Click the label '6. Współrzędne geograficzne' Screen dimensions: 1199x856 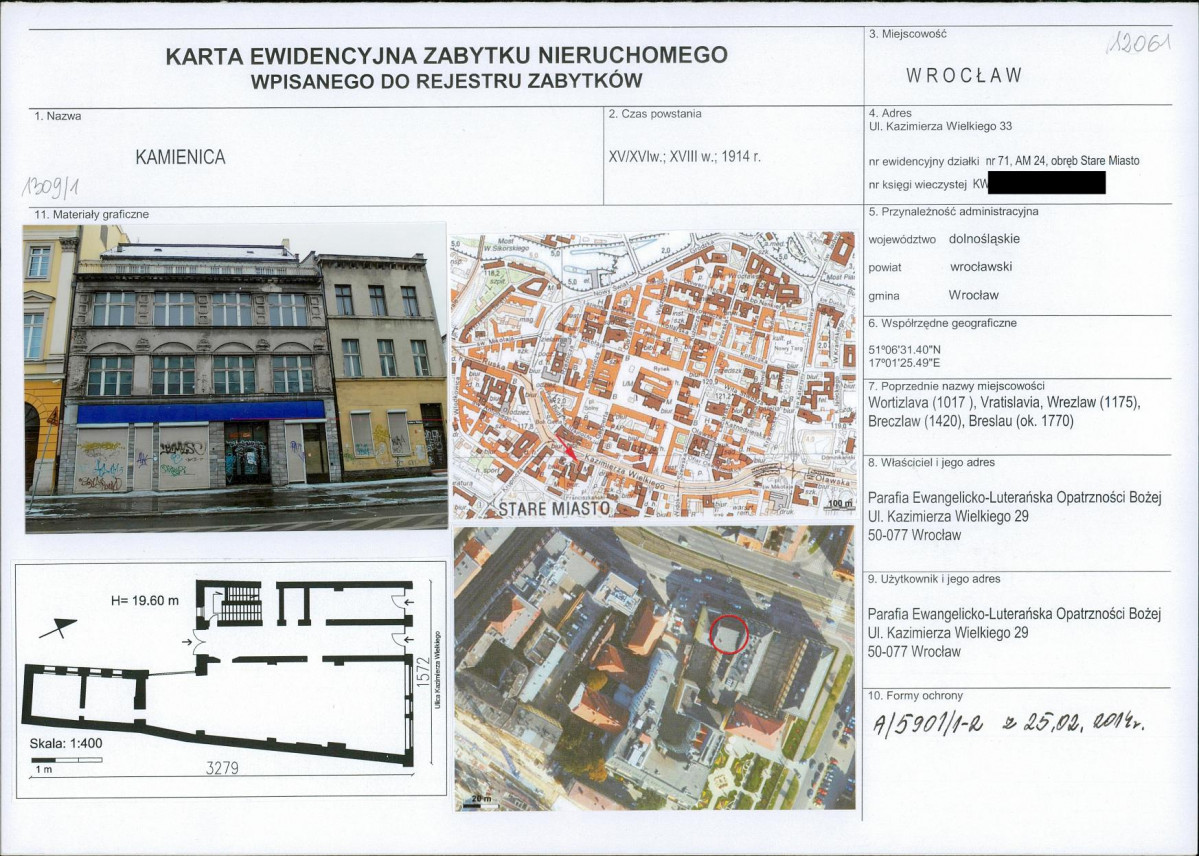943,324
